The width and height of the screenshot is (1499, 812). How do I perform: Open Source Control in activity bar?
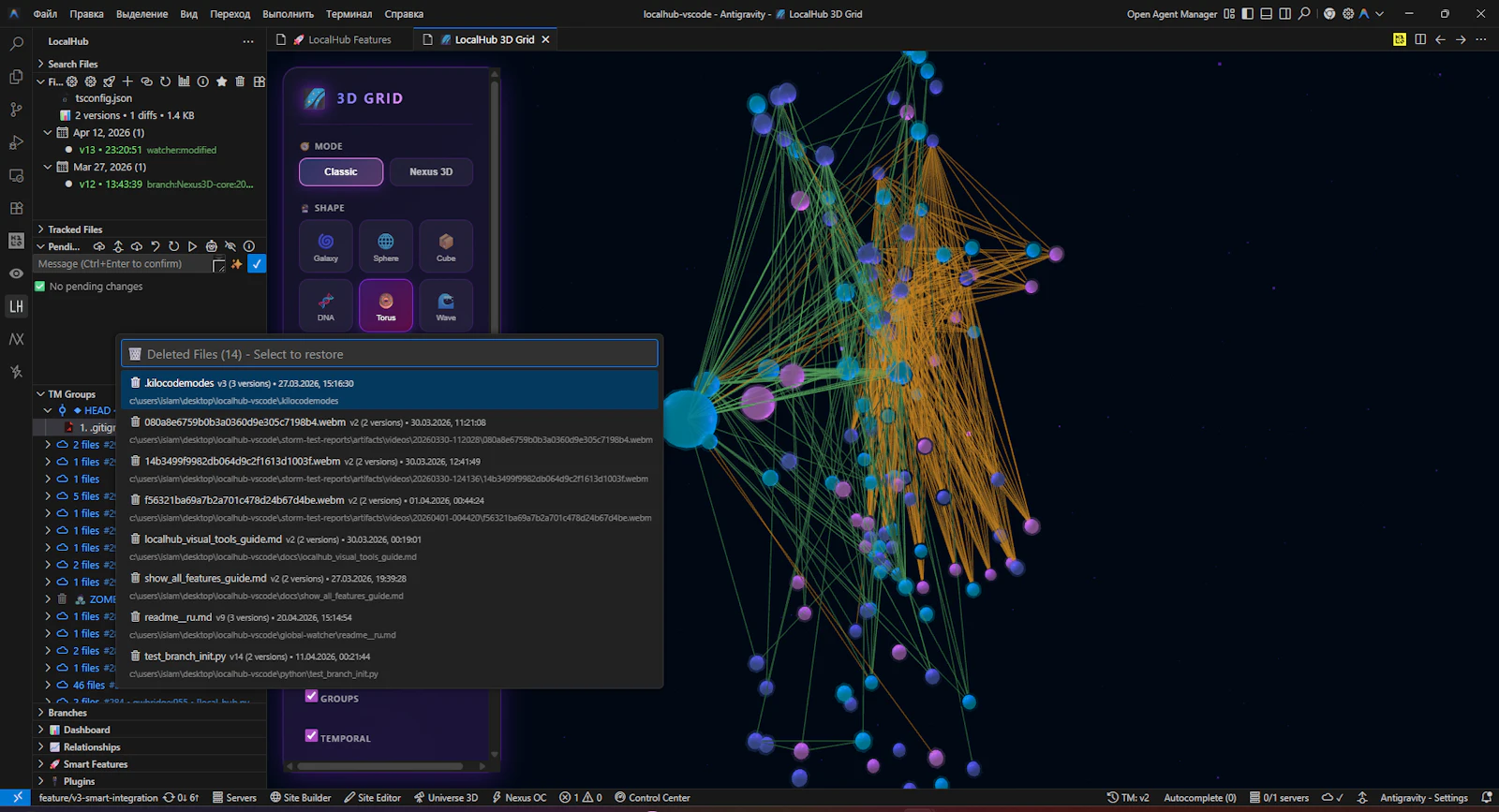pyautogui.click(x=16, y=110)
